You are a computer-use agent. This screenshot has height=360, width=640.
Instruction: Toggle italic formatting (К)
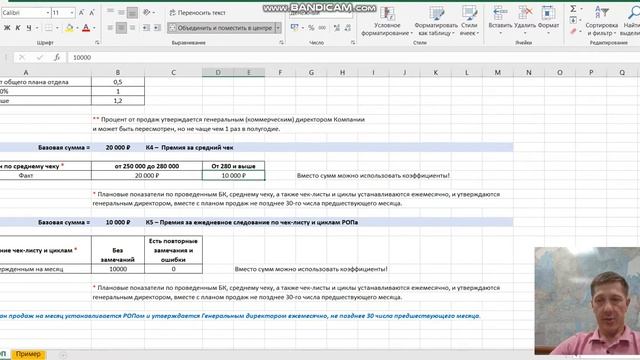pyautogui.click(x=18, y=28)
